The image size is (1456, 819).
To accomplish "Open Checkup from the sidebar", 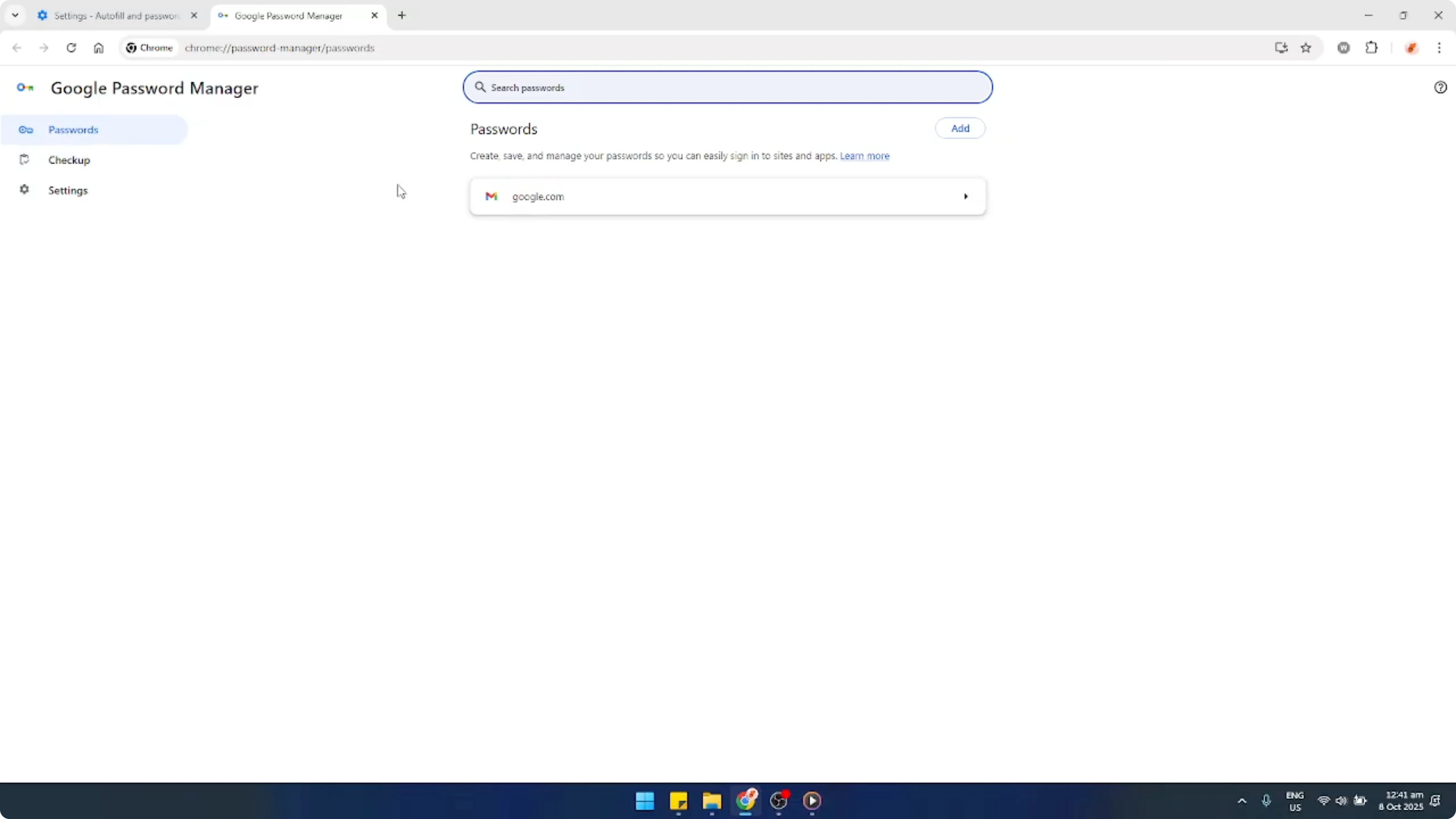I will [69, 160].
